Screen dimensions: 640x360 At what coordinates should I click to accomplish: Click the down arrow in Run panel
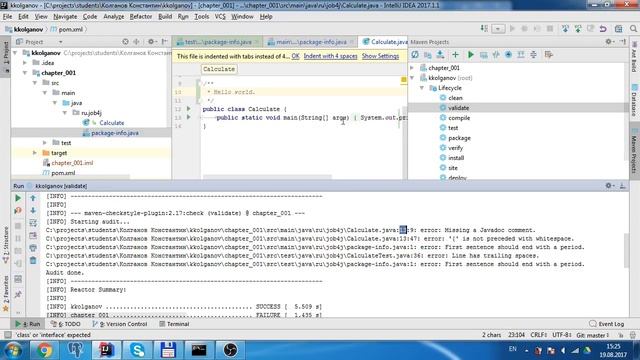tap(33, 211)
